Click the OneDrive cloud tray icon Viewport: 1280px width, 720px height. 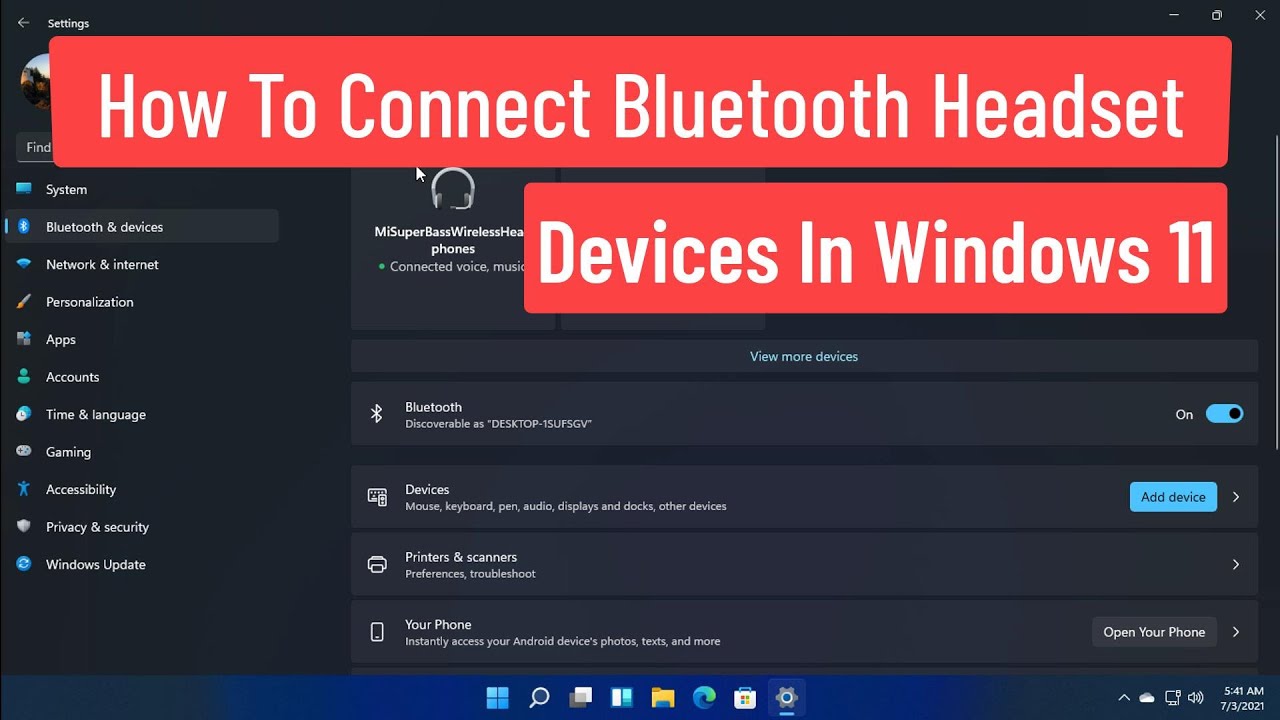tap(1147, 698)
